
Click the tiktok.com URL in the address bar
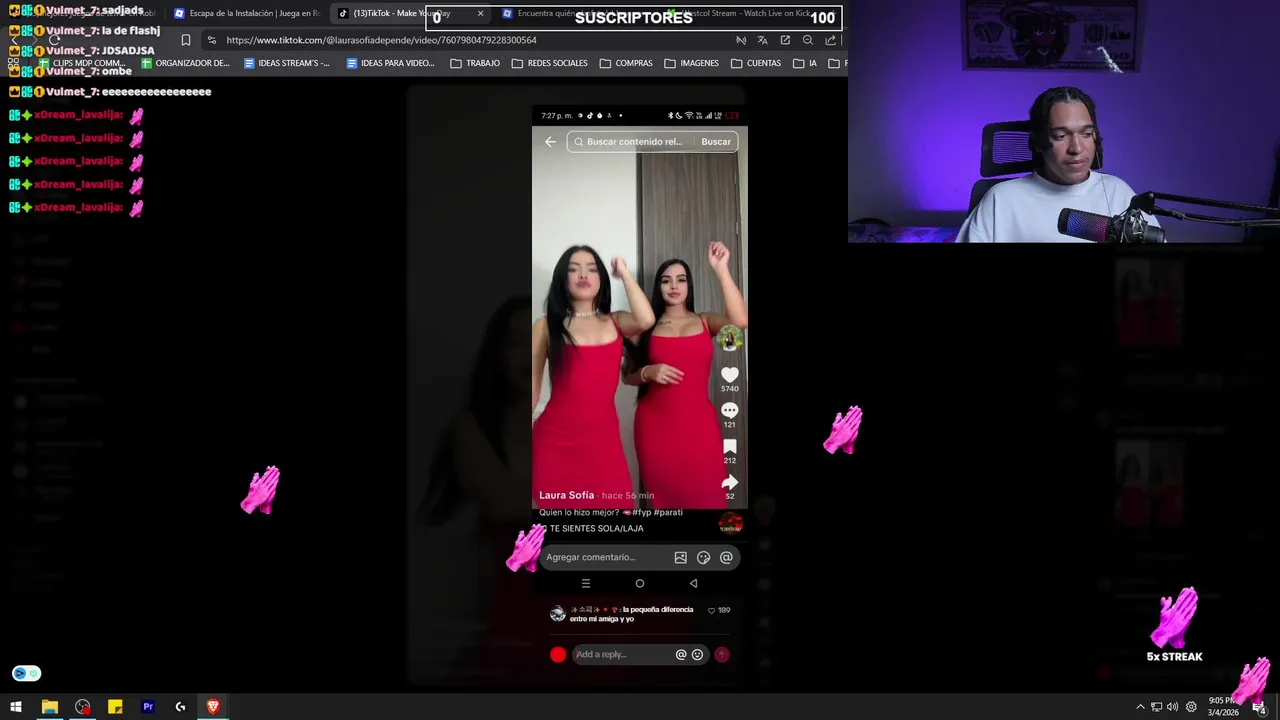point(381,40)
